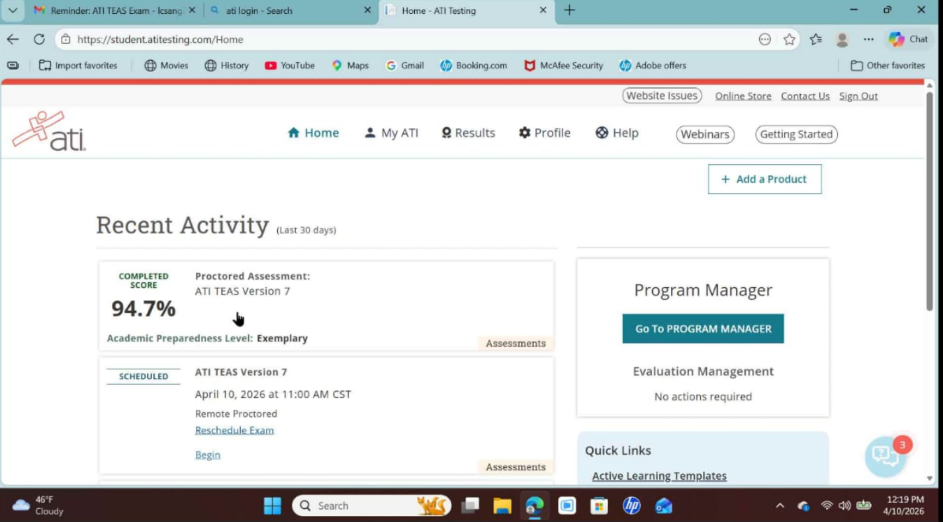
Task: Open the Movies bookmark
Action: point(167,66)
